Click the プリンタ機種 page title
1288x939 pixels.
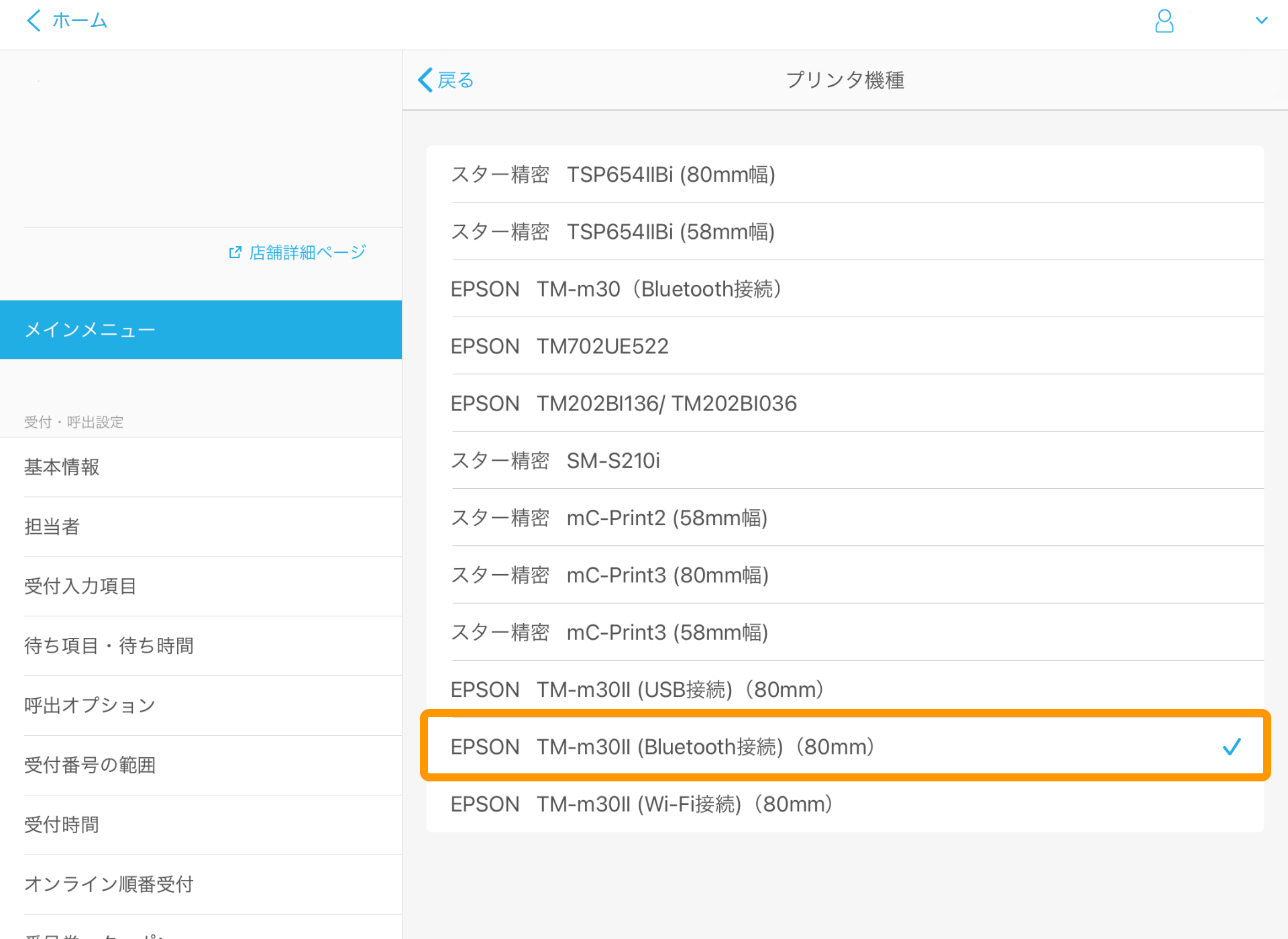tap(845, 80)
